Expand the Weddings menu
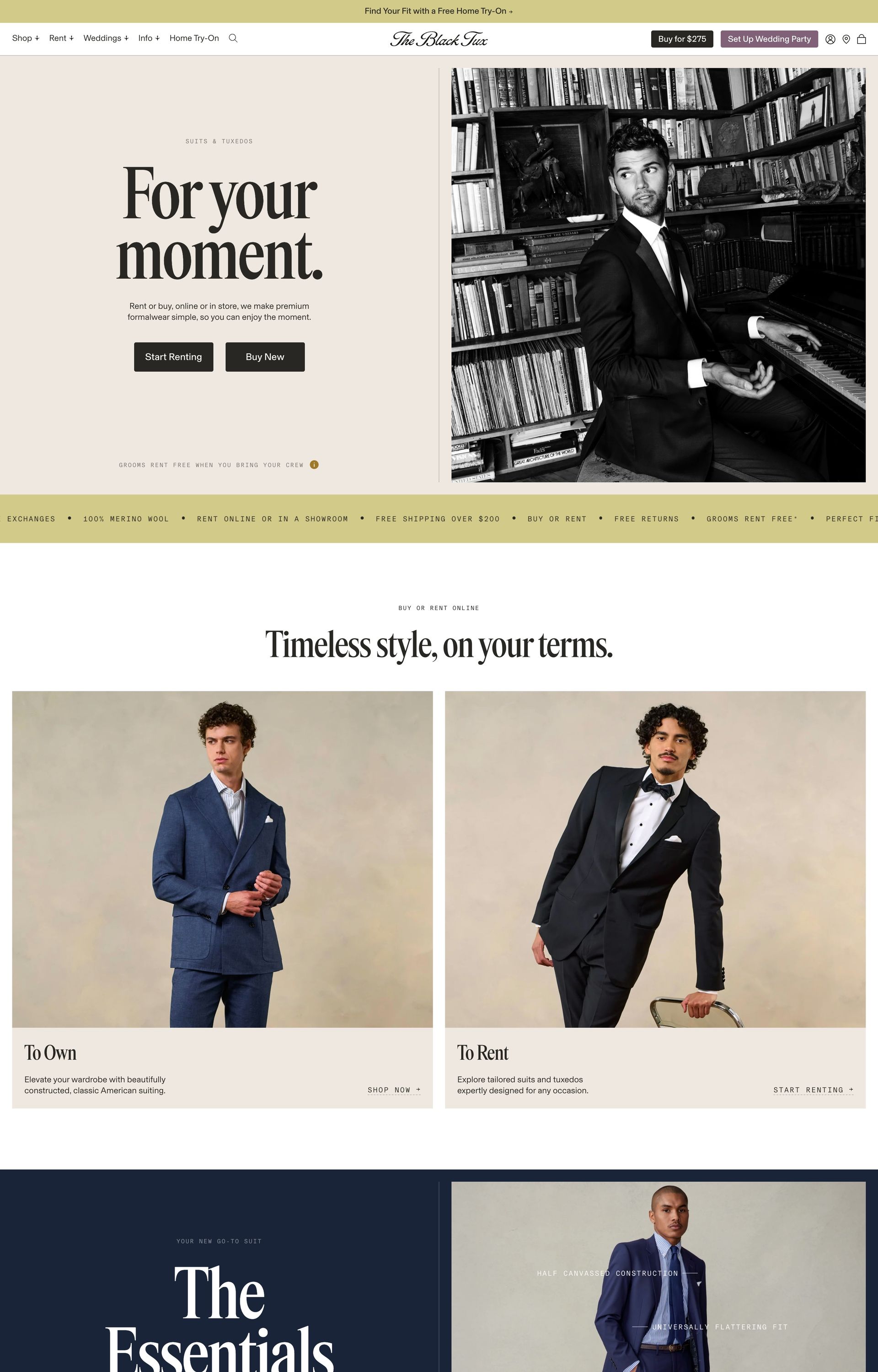878x1372 pixels. click(106, 38)
